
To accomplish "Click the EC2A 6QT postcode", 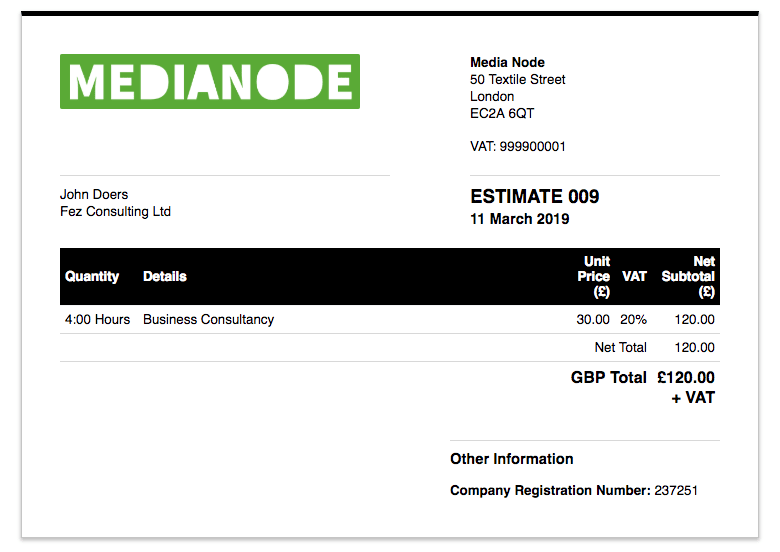I will click(x=502, y=114).
